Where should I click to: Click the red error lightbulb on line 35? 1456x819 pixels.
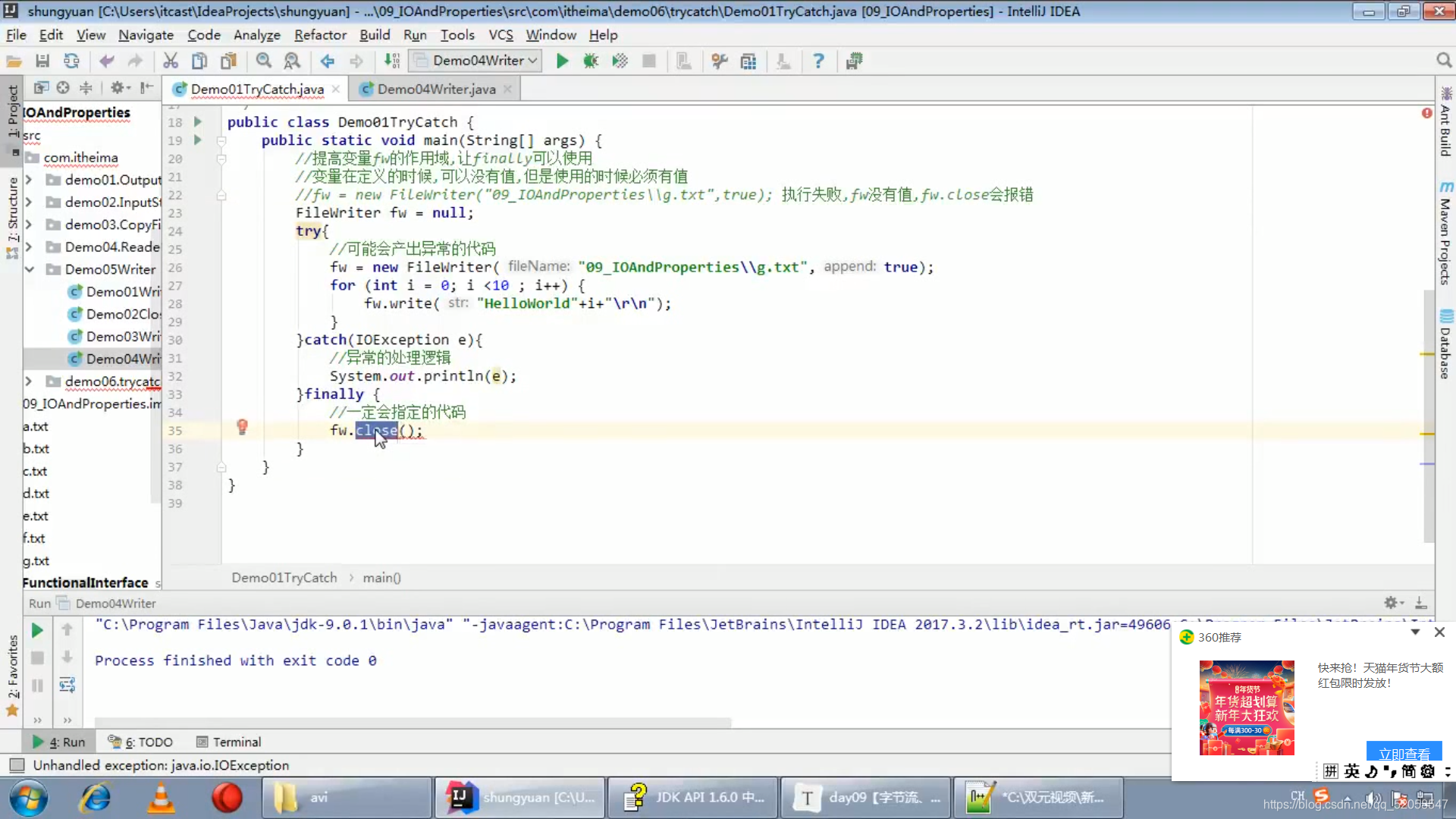[x=242, y=427]
